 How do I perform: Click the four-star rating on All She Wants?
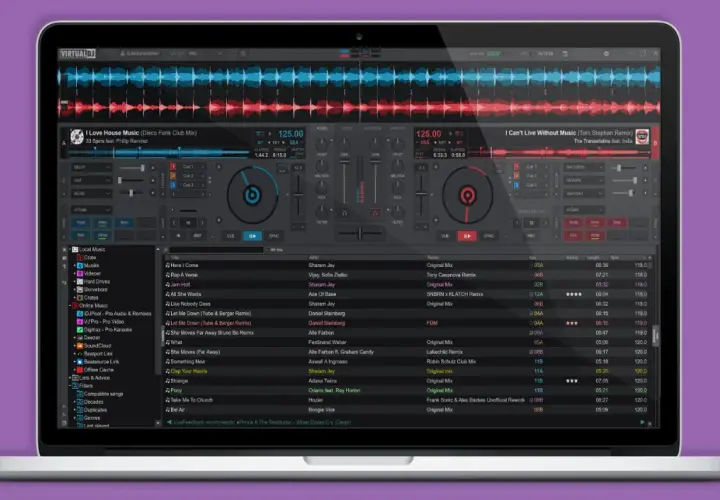click(x=574, y=294)
